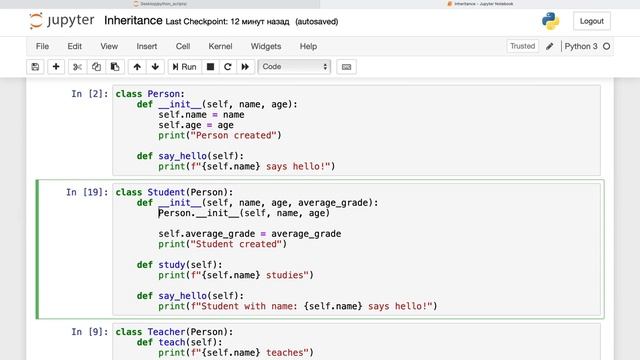Paste cells below icon
Image resolution: width=640 pixels, height=360 pixels.
coord(115,67)
